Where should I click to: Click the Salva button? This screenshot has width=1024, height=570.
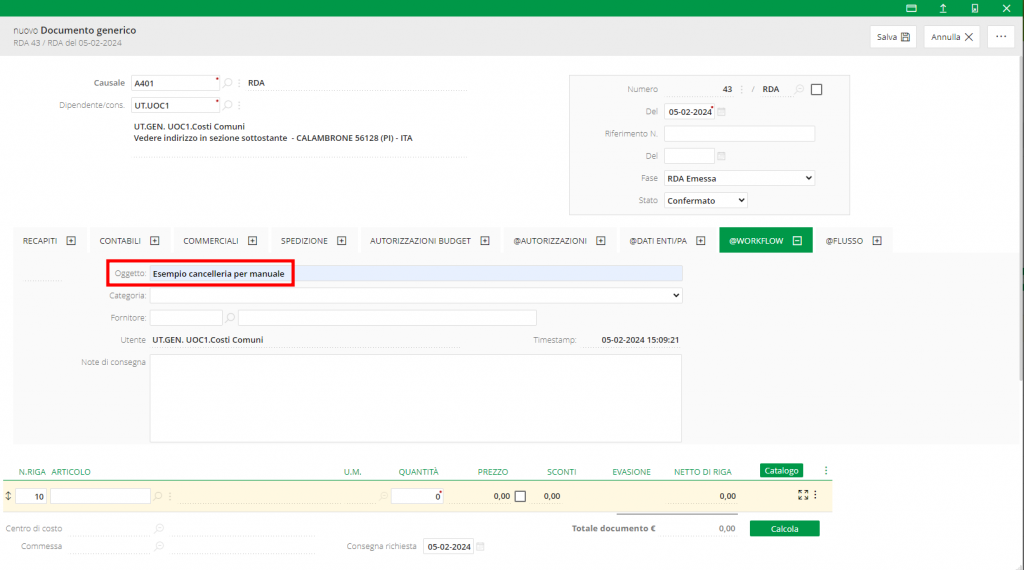pos(892,37)
